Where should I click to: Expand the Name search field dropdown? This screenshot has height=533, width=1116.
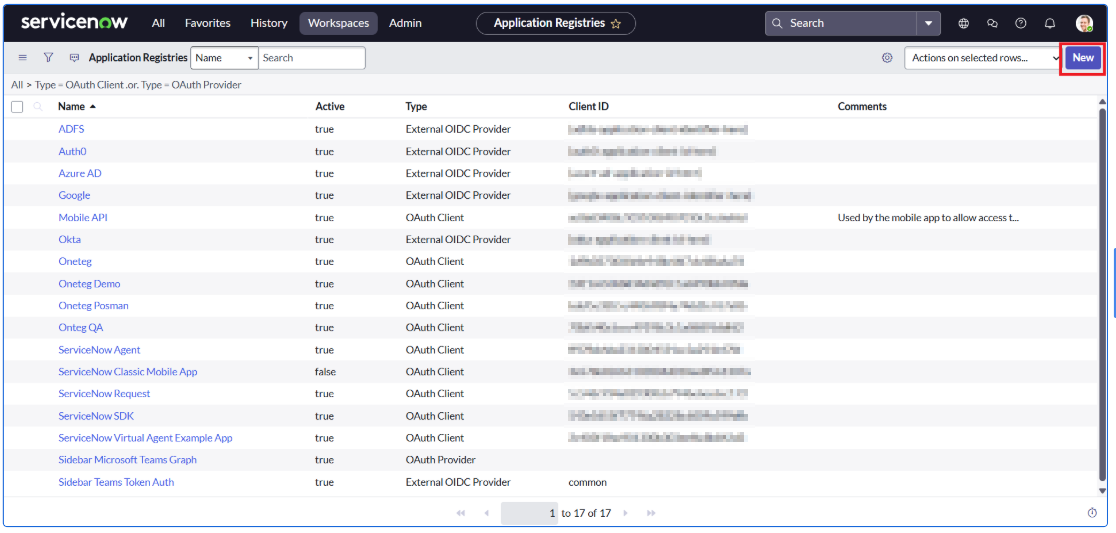[224, 58]
